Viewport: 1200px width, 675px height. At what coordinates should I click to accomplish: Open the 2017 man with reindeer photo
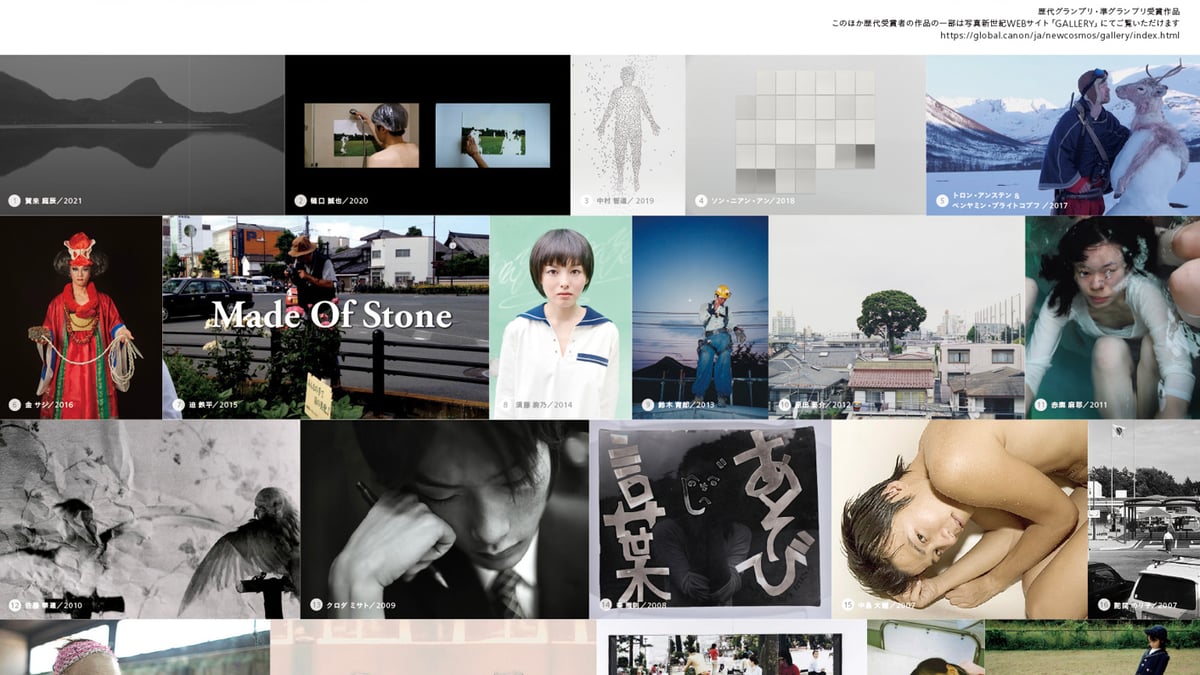coord(1063,135)
